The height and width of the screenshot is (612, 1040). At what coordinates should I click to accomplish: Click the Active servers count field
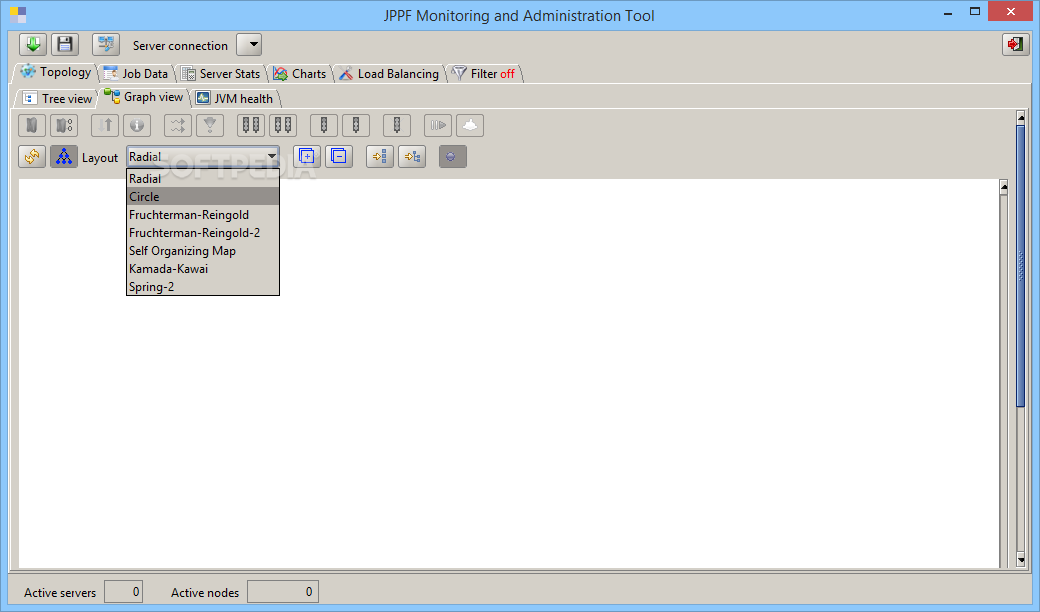pyautogui.click(x=123, y=591)
